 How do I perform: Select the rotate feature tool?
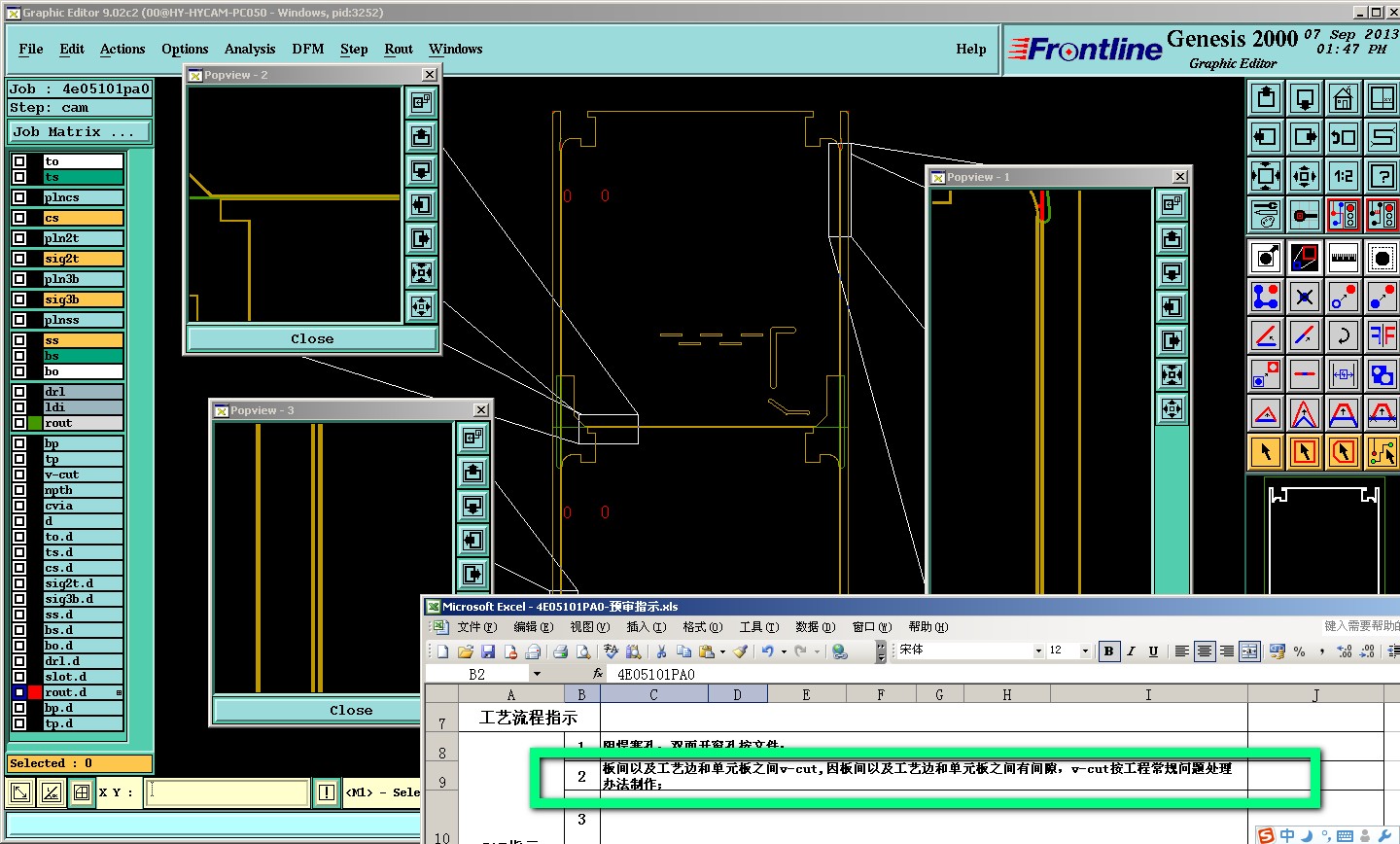1344,335
